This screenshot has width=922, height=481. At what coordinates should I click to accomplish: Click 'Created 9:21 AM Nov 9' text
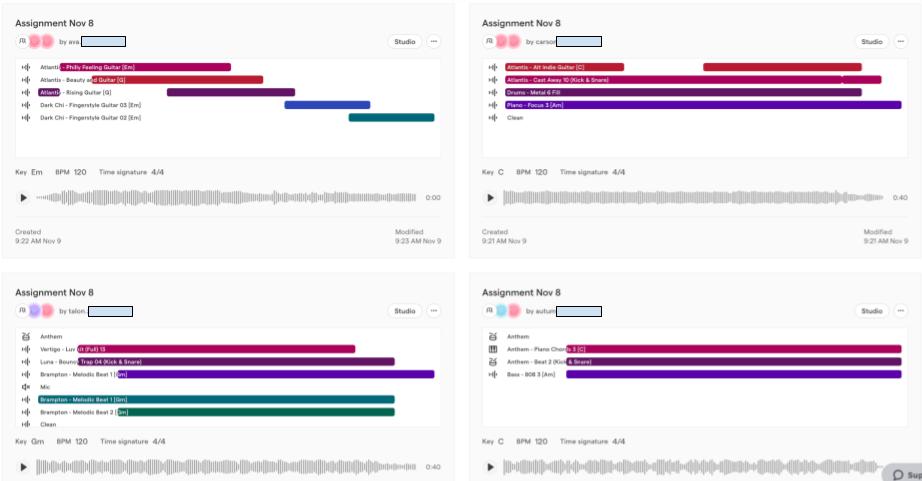(505, 236)
